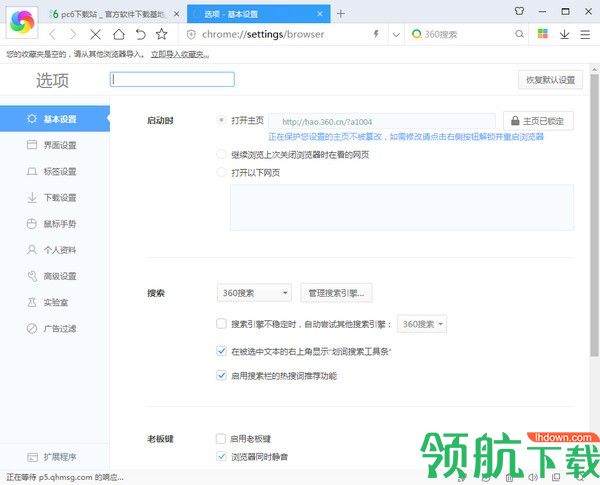Open the downloads arrow icon

coord(564,34)
